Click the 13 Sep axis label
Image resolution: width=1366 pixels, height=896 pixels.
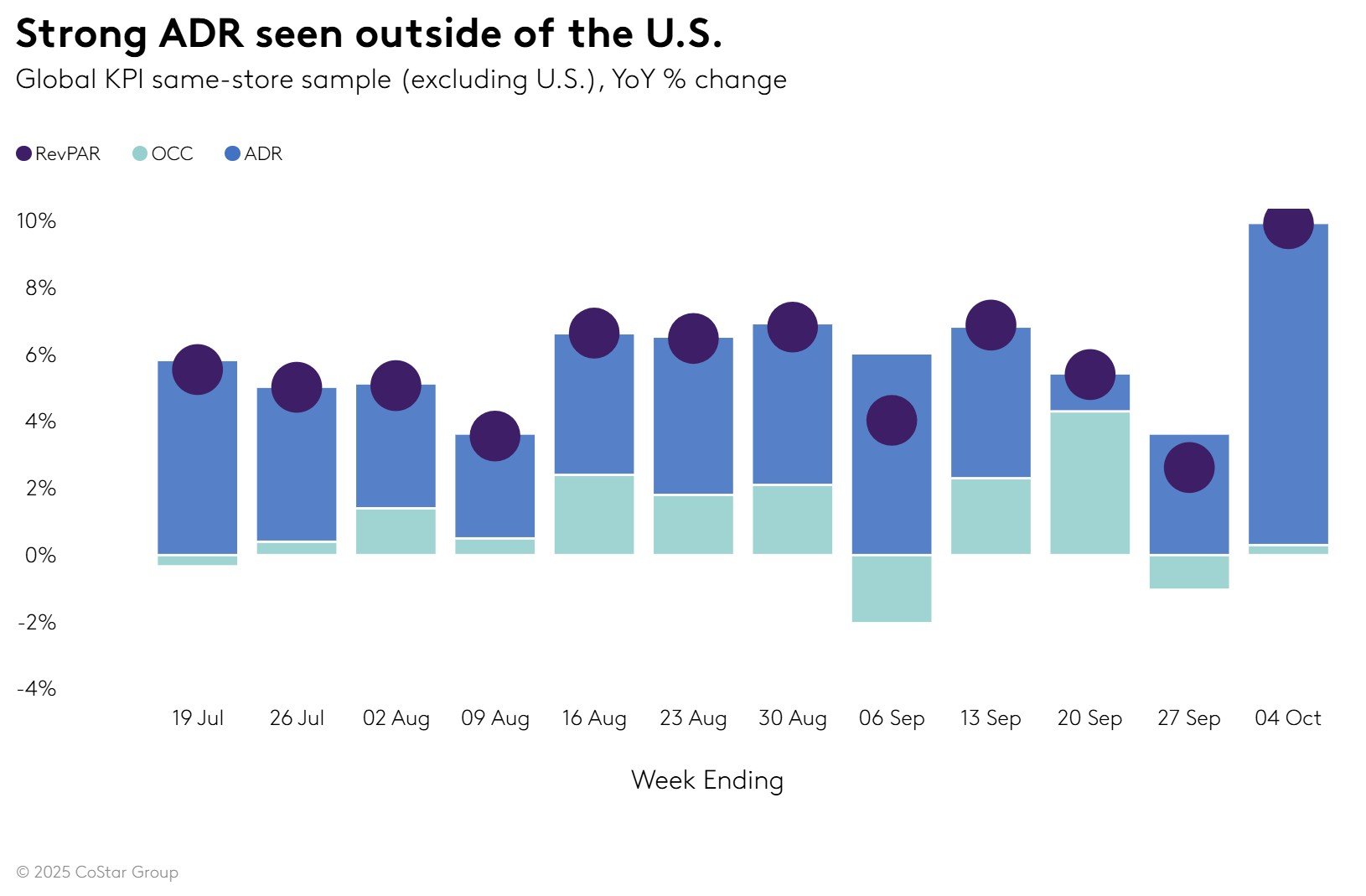991,718
